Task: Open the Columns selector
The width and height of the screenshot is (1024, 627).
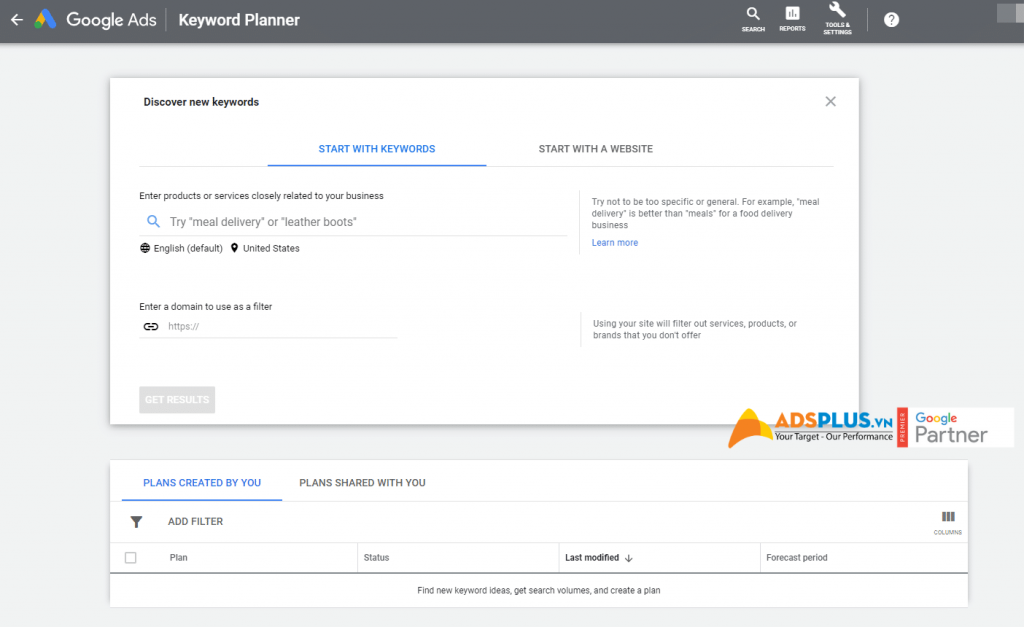Action: [948, 522]
